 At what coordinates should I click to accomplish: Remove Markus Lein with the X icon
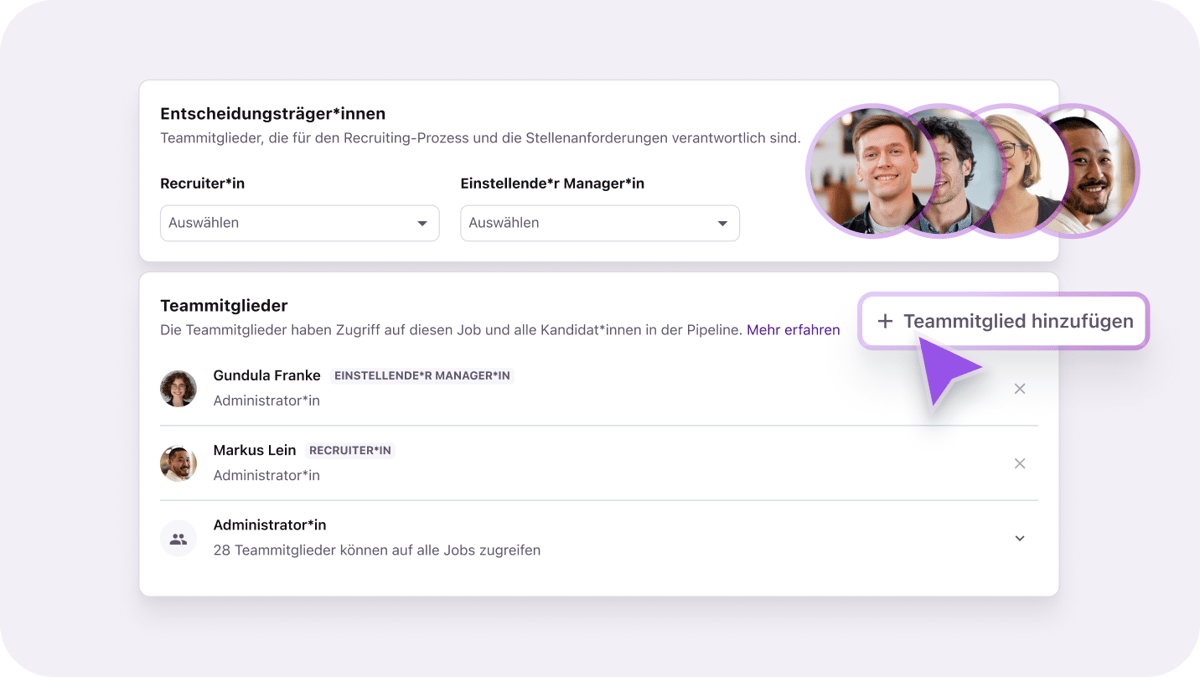(1019, 464)
